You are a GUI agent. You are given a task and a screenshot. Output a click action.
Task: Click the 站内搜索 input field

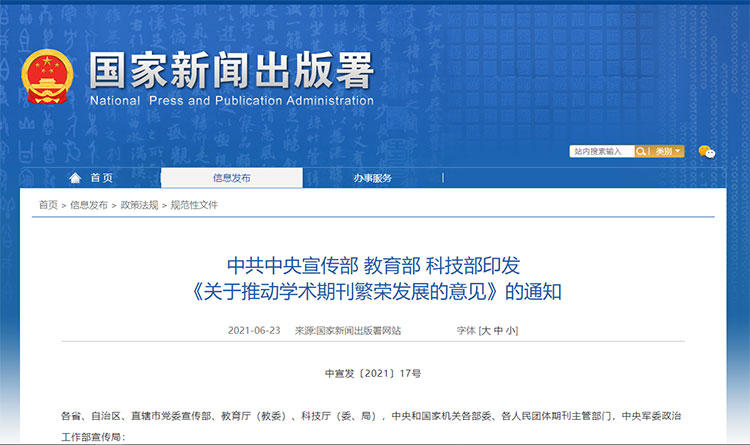(x=602, y=151)
